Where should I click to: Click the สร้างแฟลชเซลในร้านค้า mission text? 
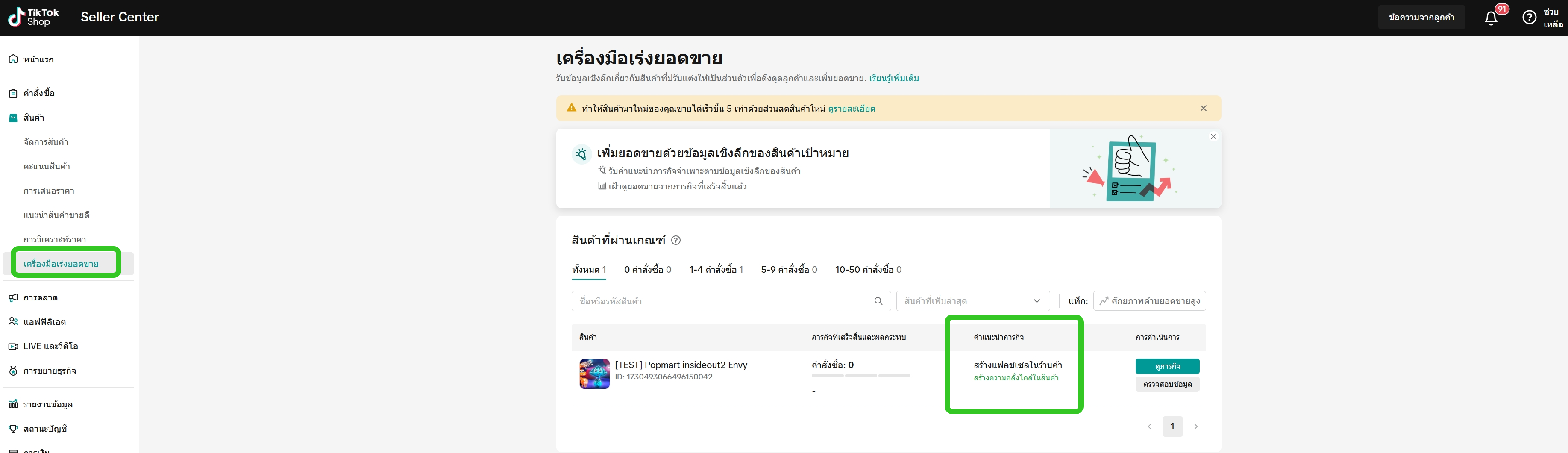click(1018, 365)
